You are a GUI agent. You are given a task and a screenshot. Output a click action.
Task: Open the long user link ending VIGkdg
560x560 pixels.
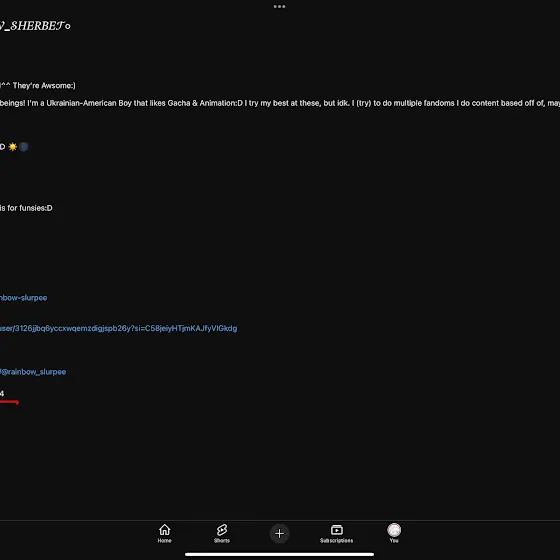[119, 329]
